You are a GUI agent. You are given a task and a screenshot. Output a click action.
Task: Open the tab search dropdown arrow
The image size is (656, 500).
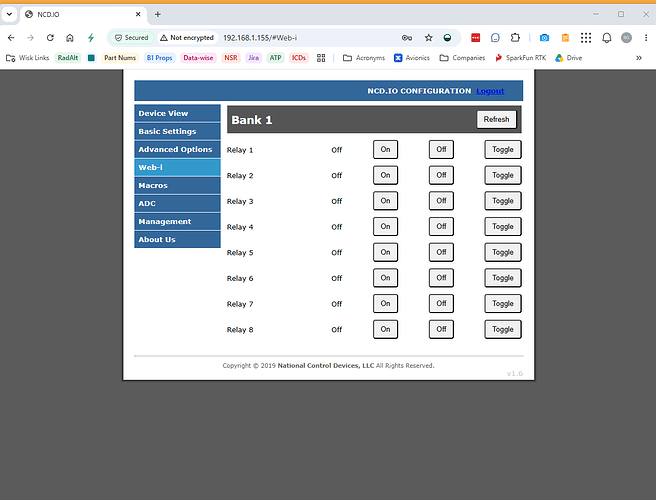click(9, 14)
